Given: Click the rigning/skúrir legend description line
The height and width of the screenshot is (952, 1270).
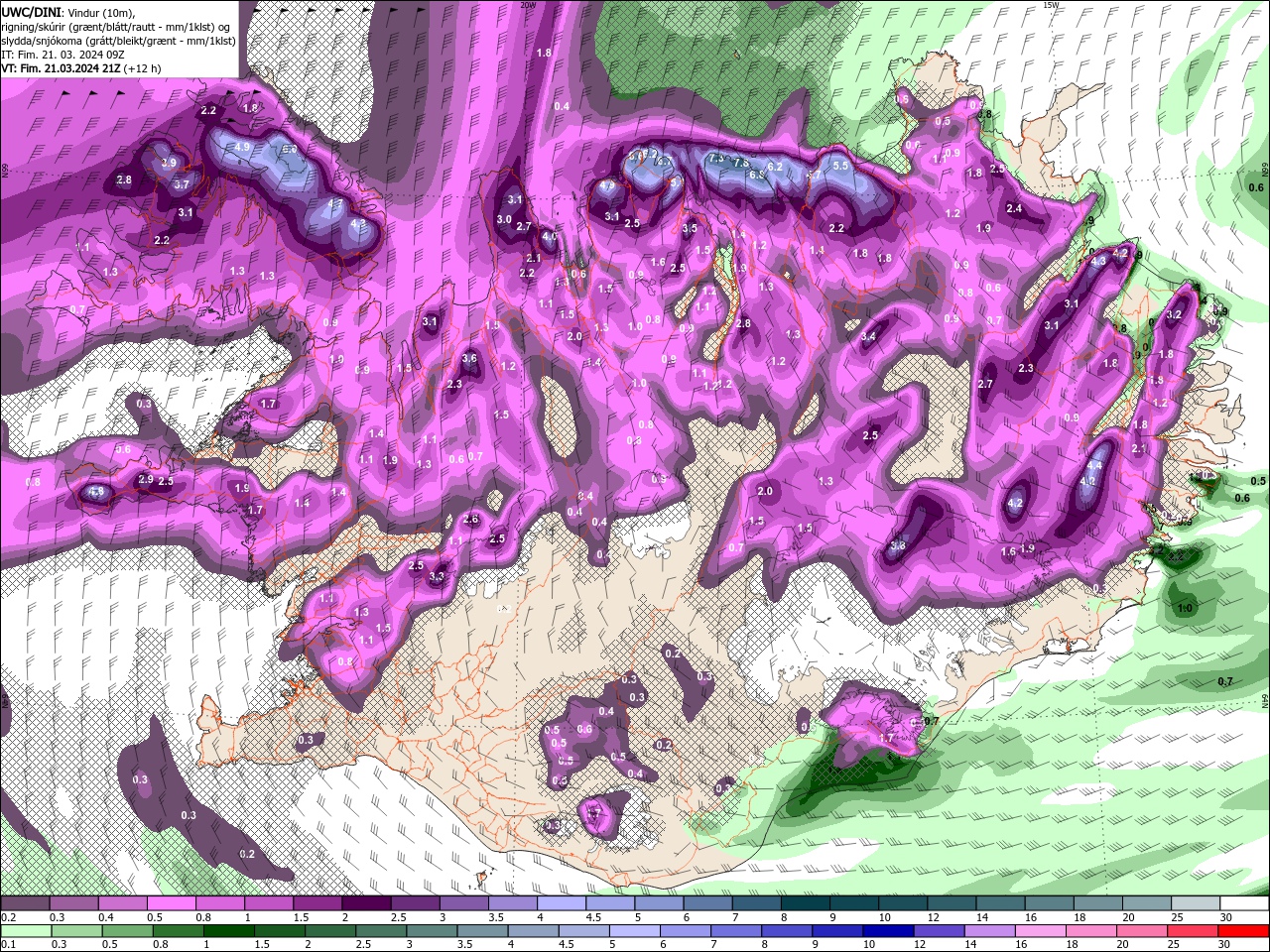Looking at the screenshot, I should [116, 27].
